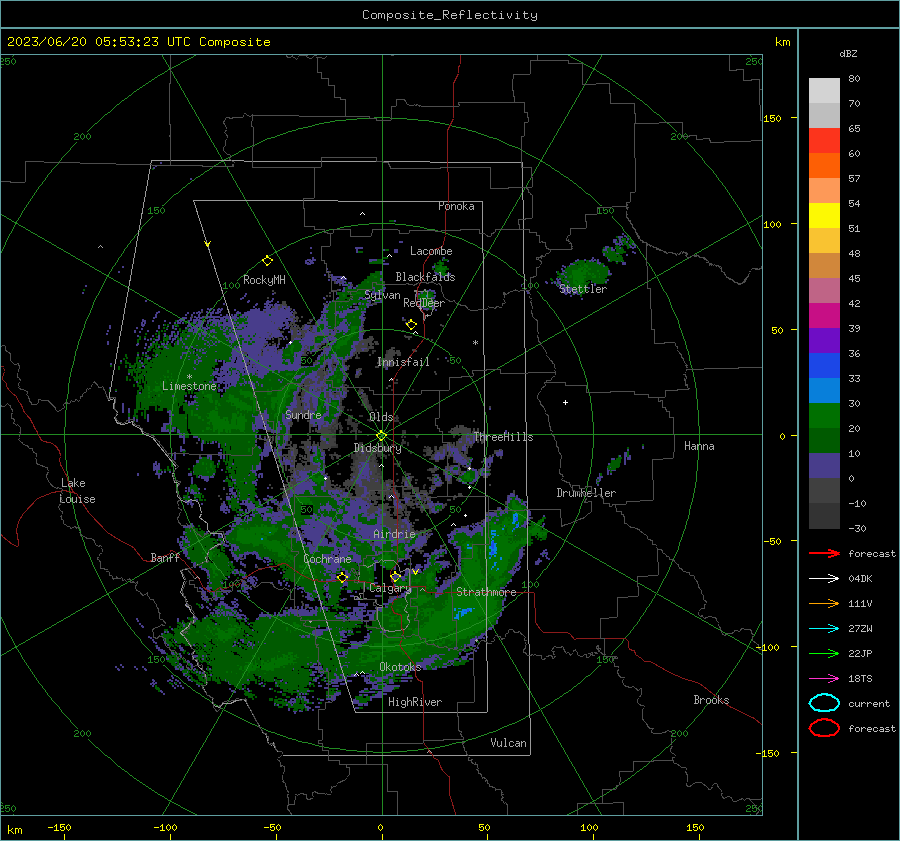Click the yellow diamond marker beside RockyMH

coord(267,261)
